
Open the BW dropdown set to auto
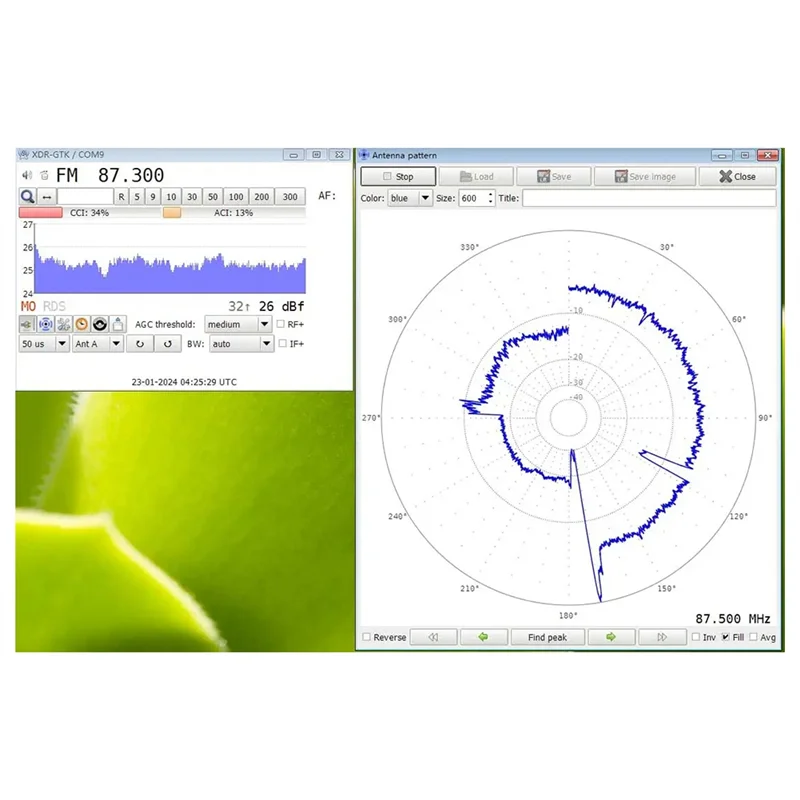(x=240, y=343)
